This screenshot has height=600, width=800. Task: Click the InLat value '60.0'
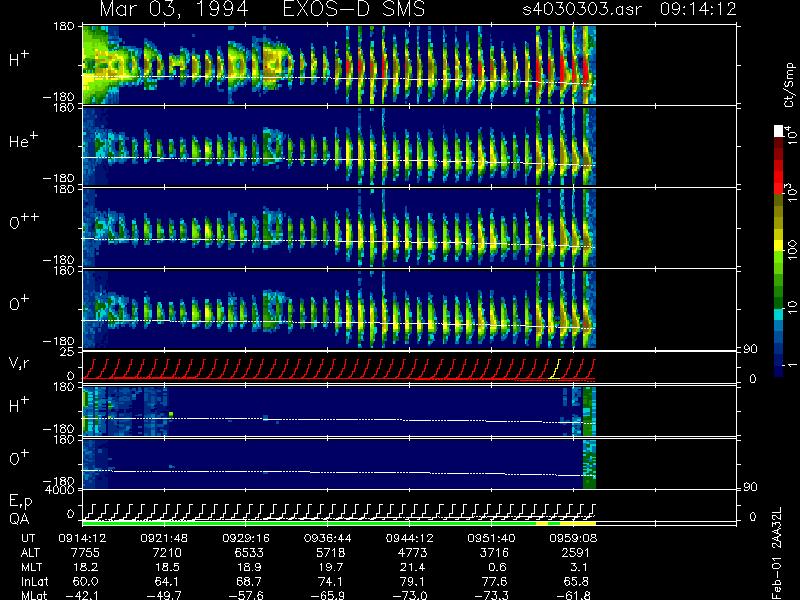(85, 582)
